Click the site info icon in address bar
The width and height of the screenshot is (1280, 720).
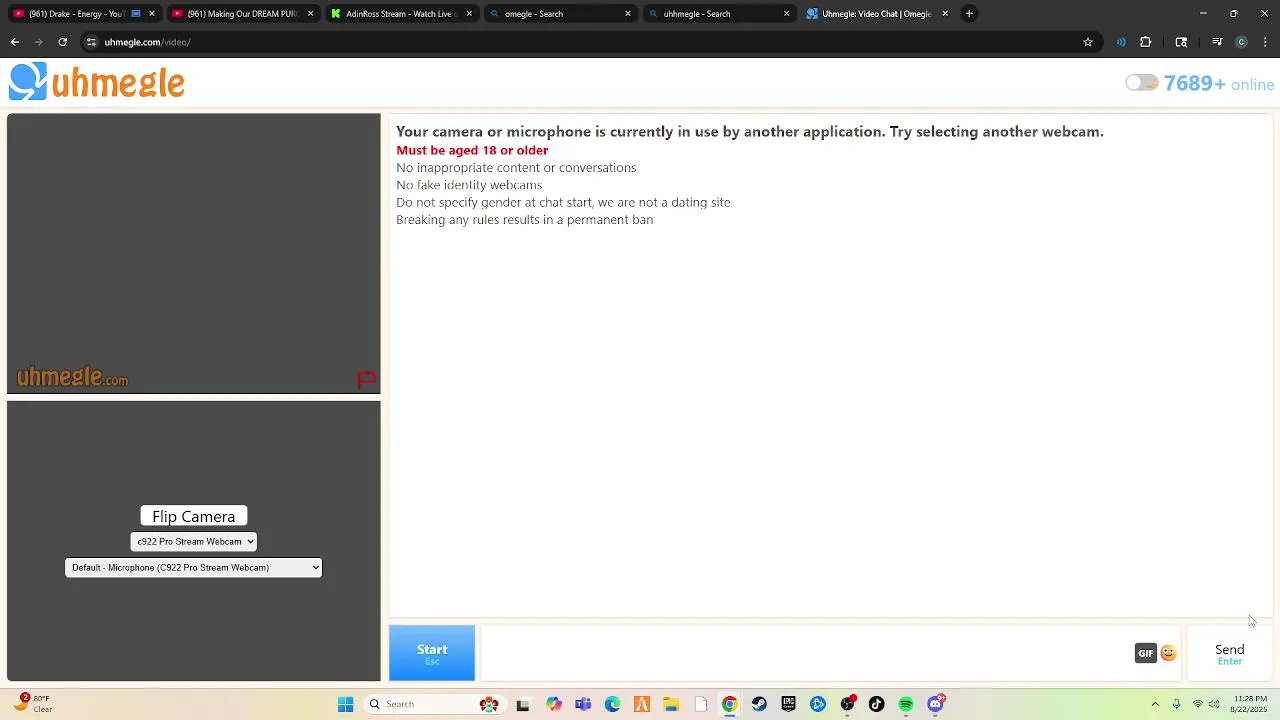click(x=91, y=42)
